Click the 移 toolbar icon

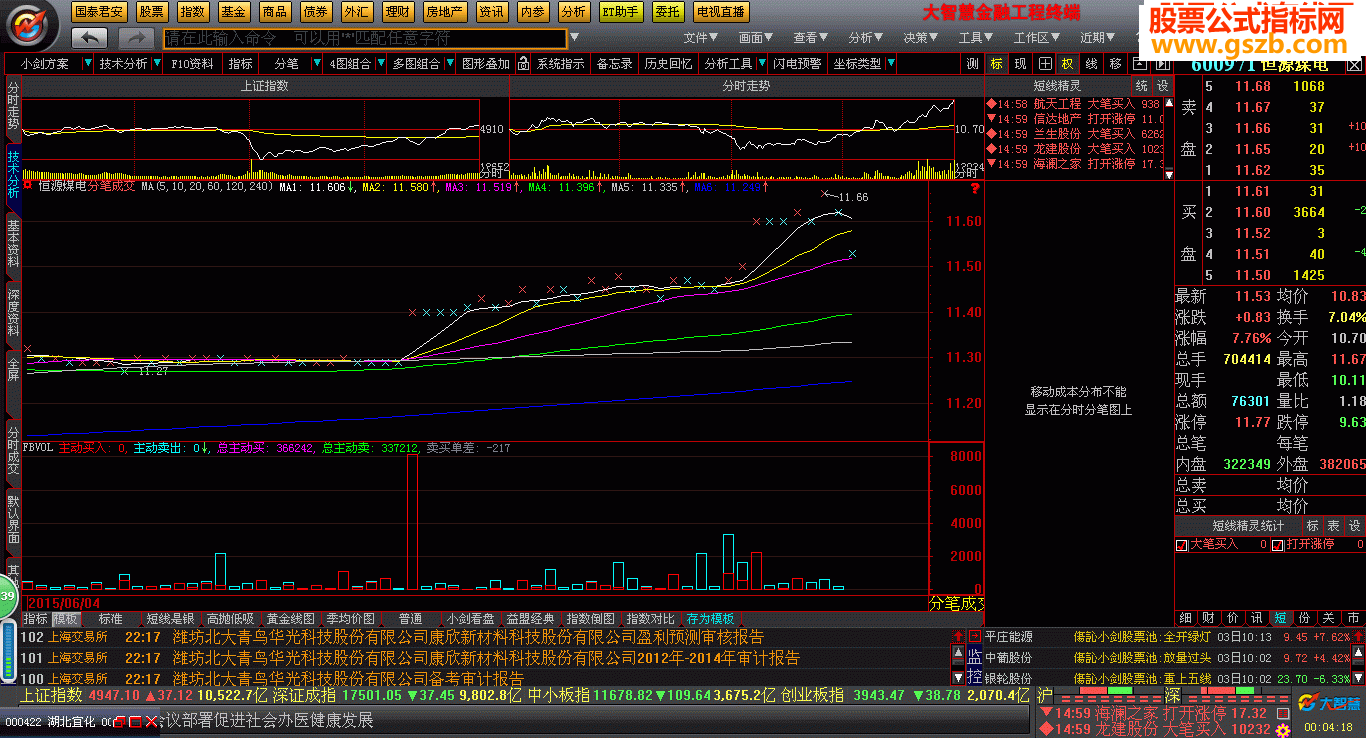coord(1115,64)
